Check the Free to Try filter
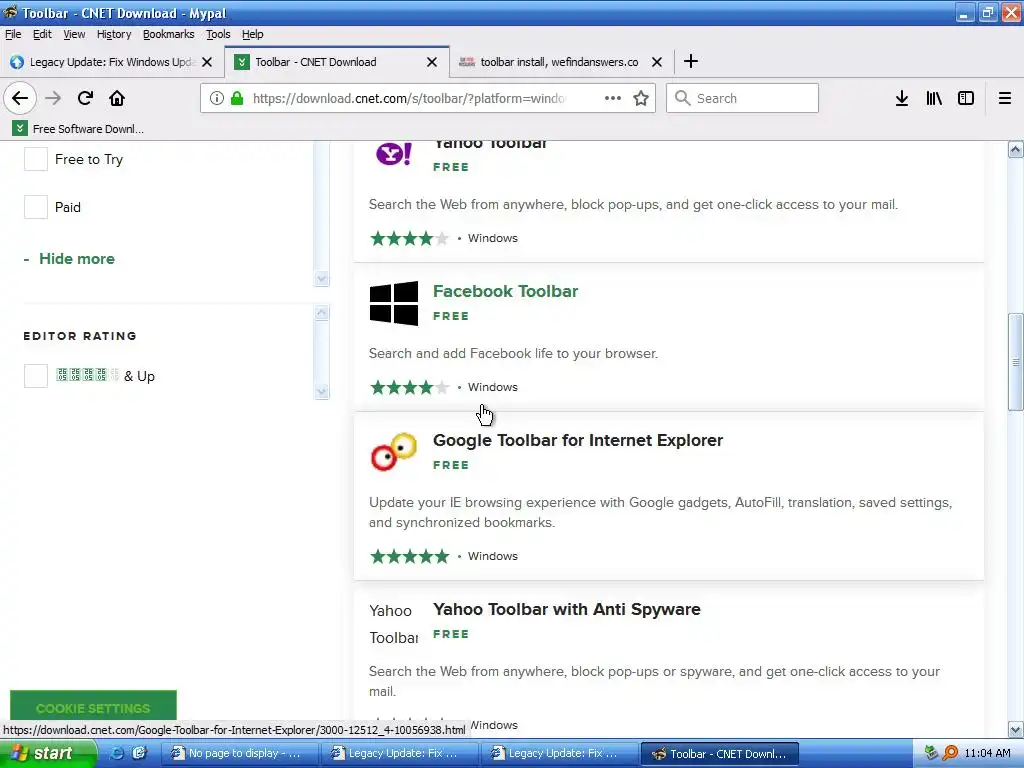 (x=36, y=159)
